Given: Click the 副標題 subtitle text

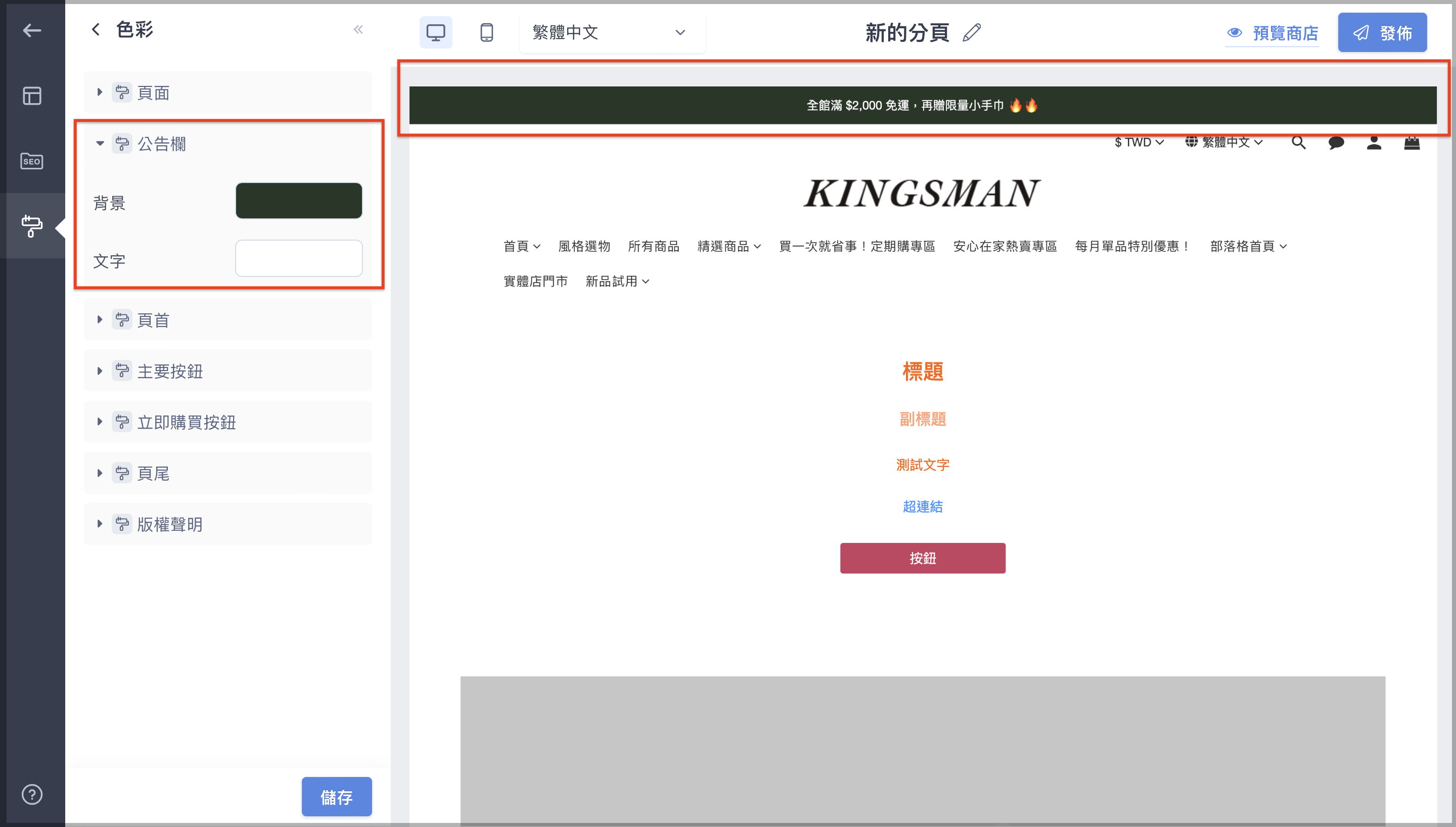Looking at the screenshot, I should tap(923, 419).
